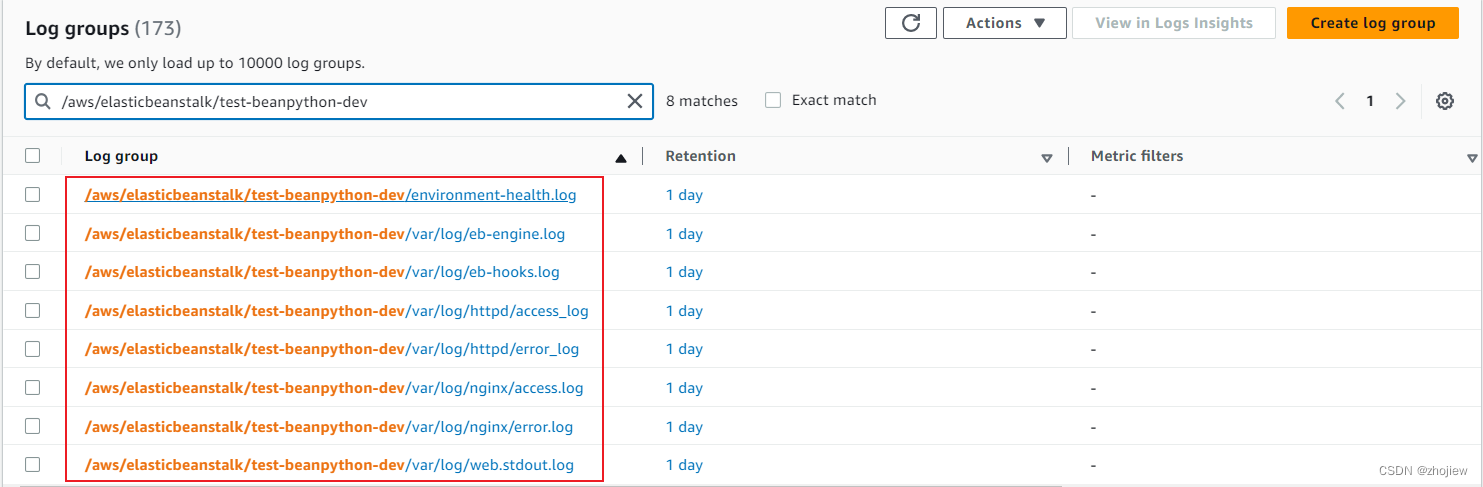Open the /var/log/eb-engine.log log group
Image resolution: width=1483 pixels, height=487 pixels.
pyautogui.click(x=325, y=234)
